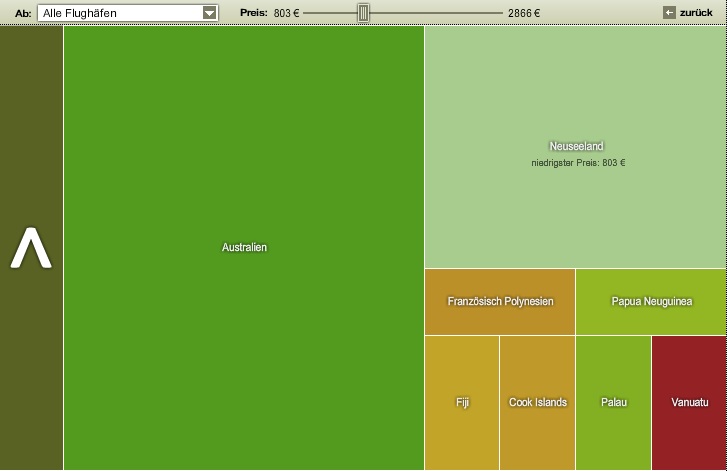
Task: Select the red Vanuatu tile
Action: [x=689, y=402]
